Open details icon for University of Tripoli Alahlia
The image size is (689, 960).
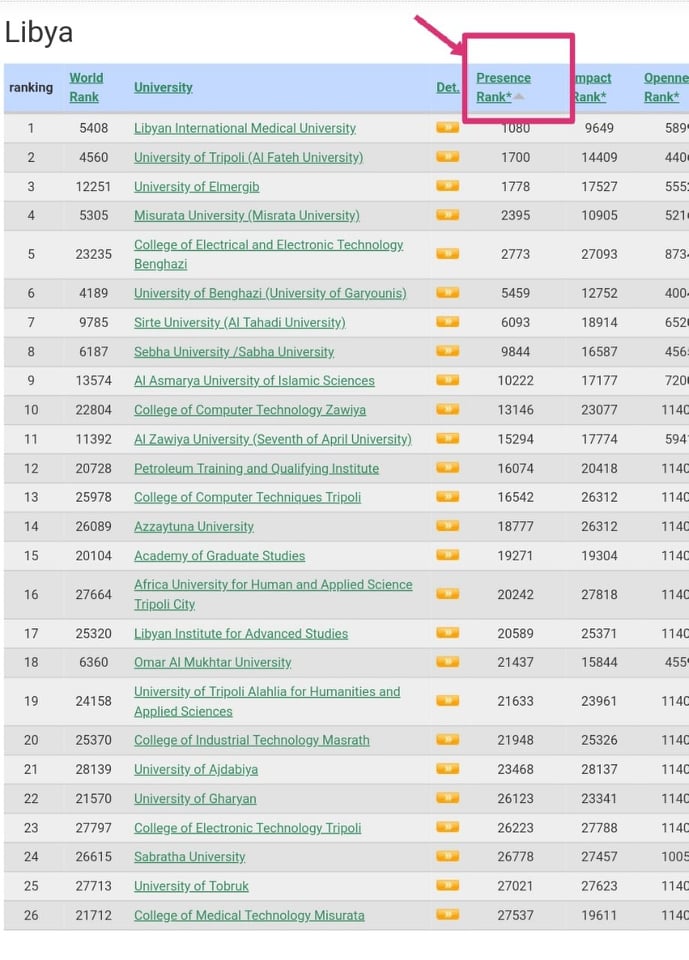(448, 700)
